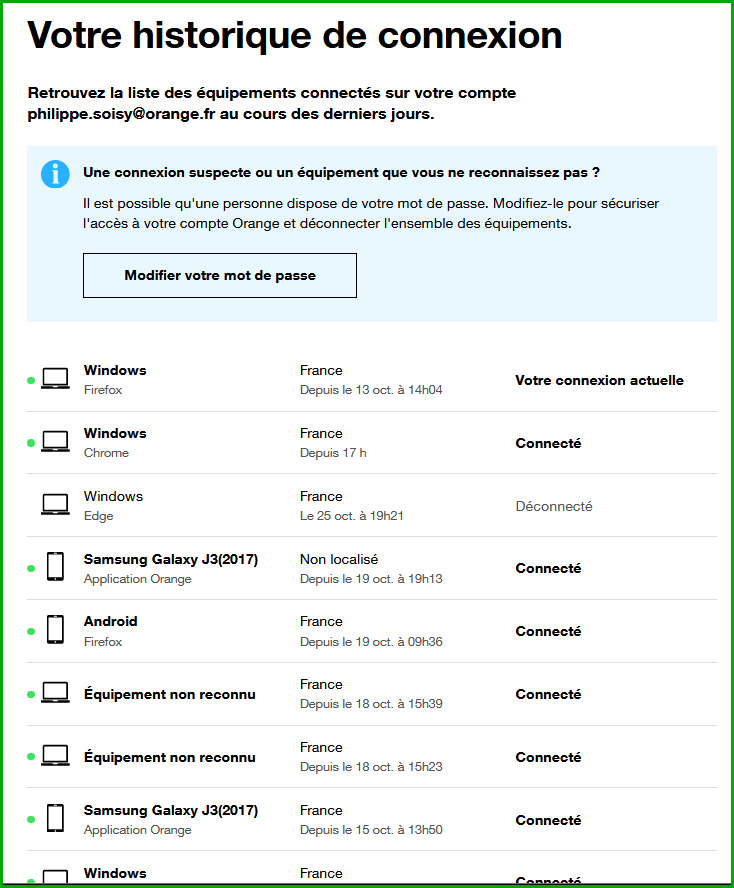734x888 pixels.
Task: Click laptop icon for unrecognized device at 15h39
Action: [55, 694]
